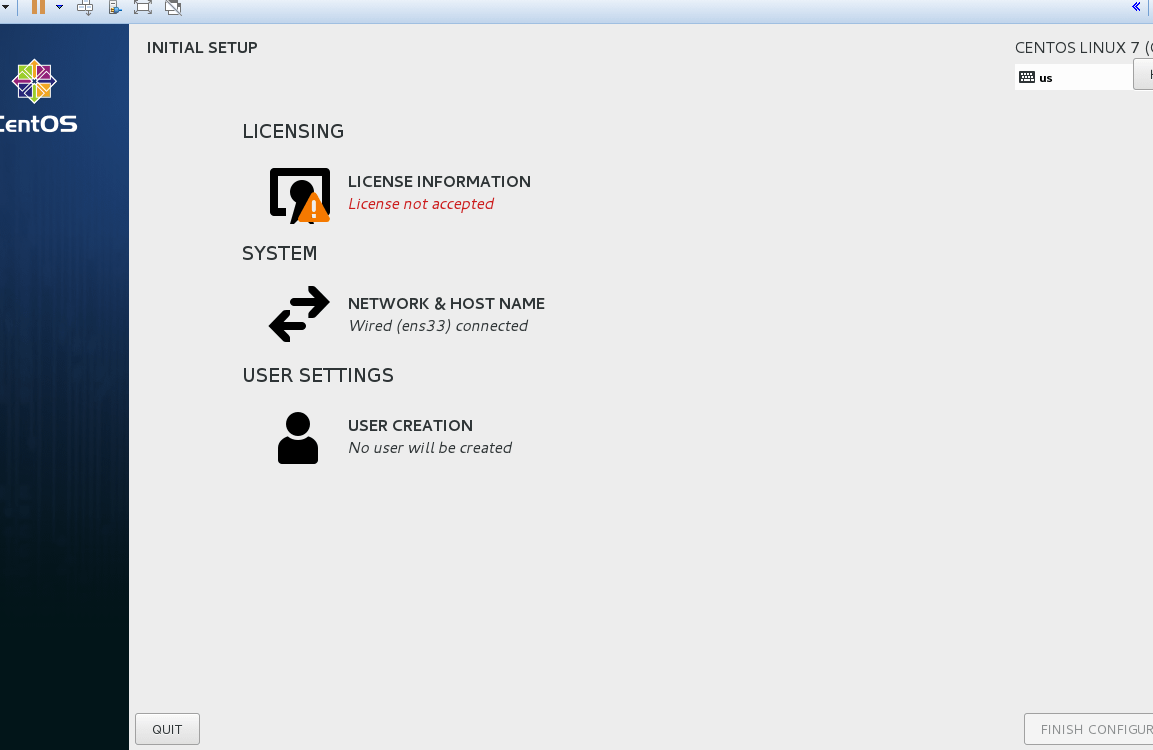Open NETWORK & HOST NAME settings
Image resolution: width=1153 pixels, height=750 pixels.
point(446,304)
